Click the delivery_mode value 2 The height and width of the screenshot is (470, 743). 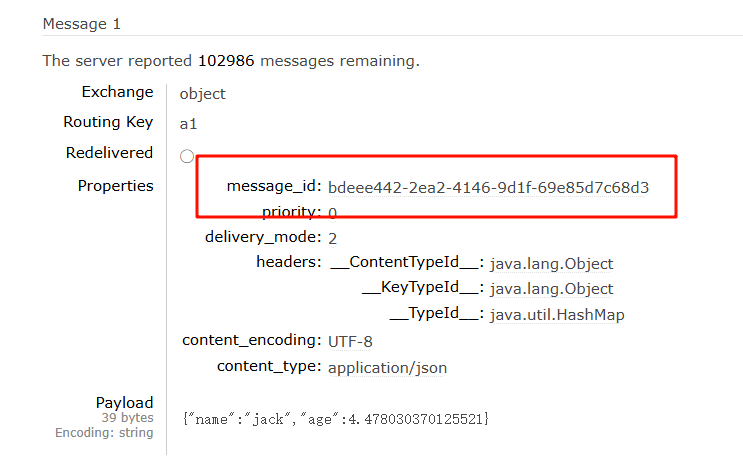tap(332, 238)
